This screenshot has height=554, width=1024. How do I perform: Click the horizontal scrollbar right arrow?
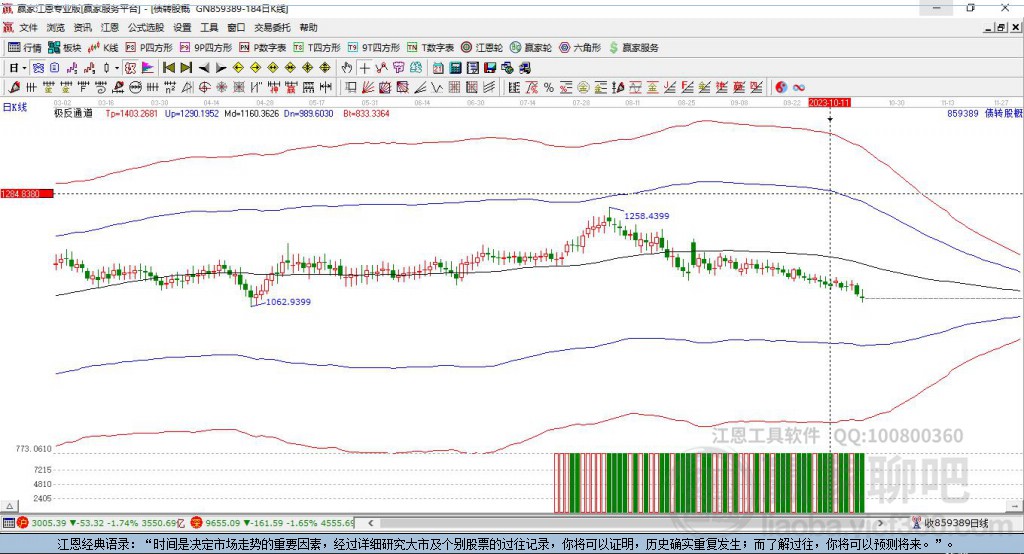tap(880, 523)
